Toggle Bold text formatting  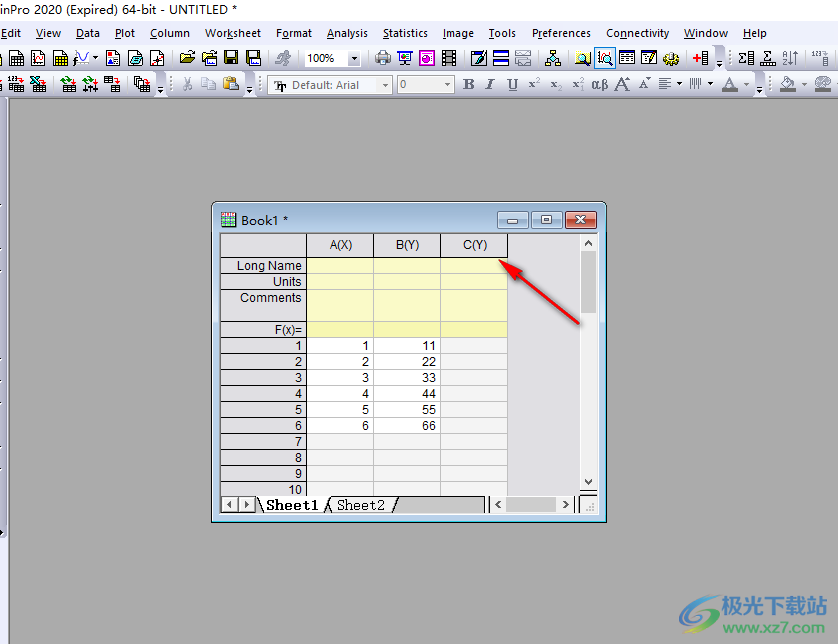[469, 84]
